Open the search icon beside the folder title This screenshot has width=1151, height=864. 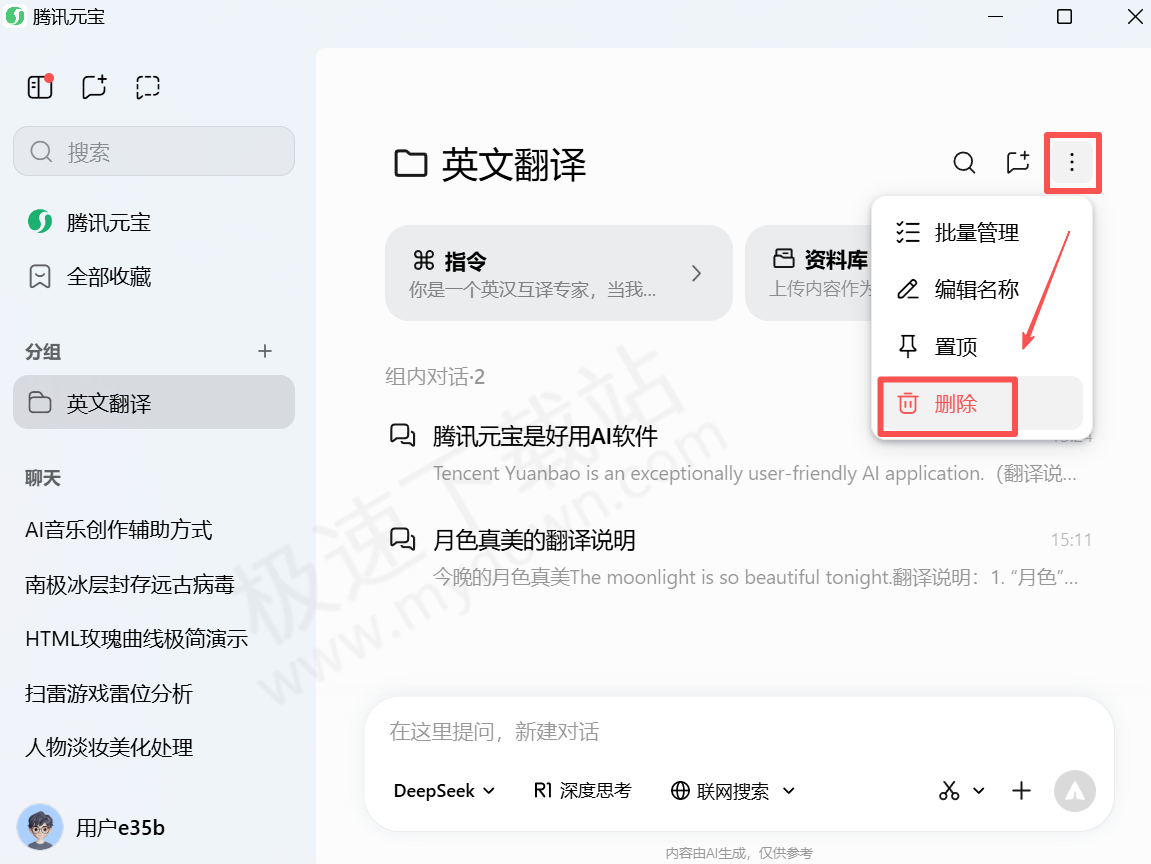963,162
